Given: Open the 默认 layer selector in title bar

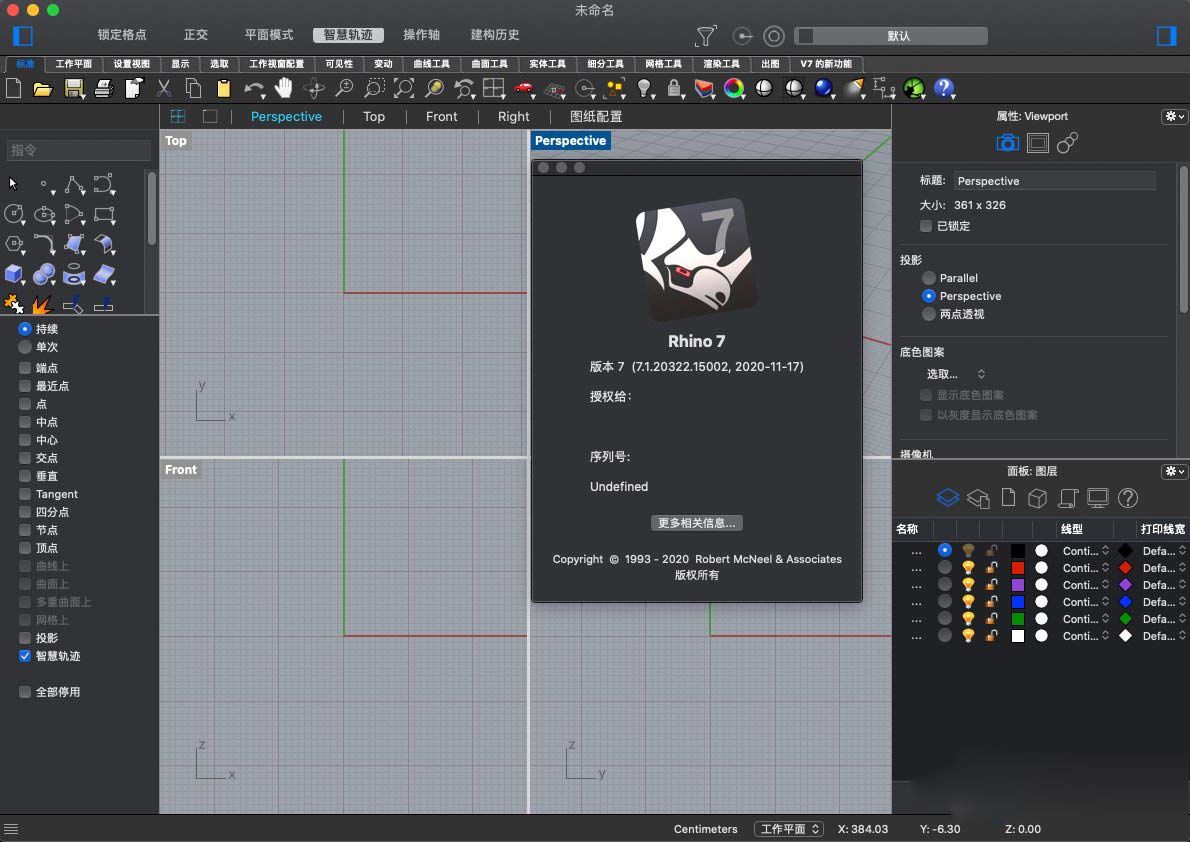Looking at the screenshot, I should pyautogui.click(x=891, y=36).
